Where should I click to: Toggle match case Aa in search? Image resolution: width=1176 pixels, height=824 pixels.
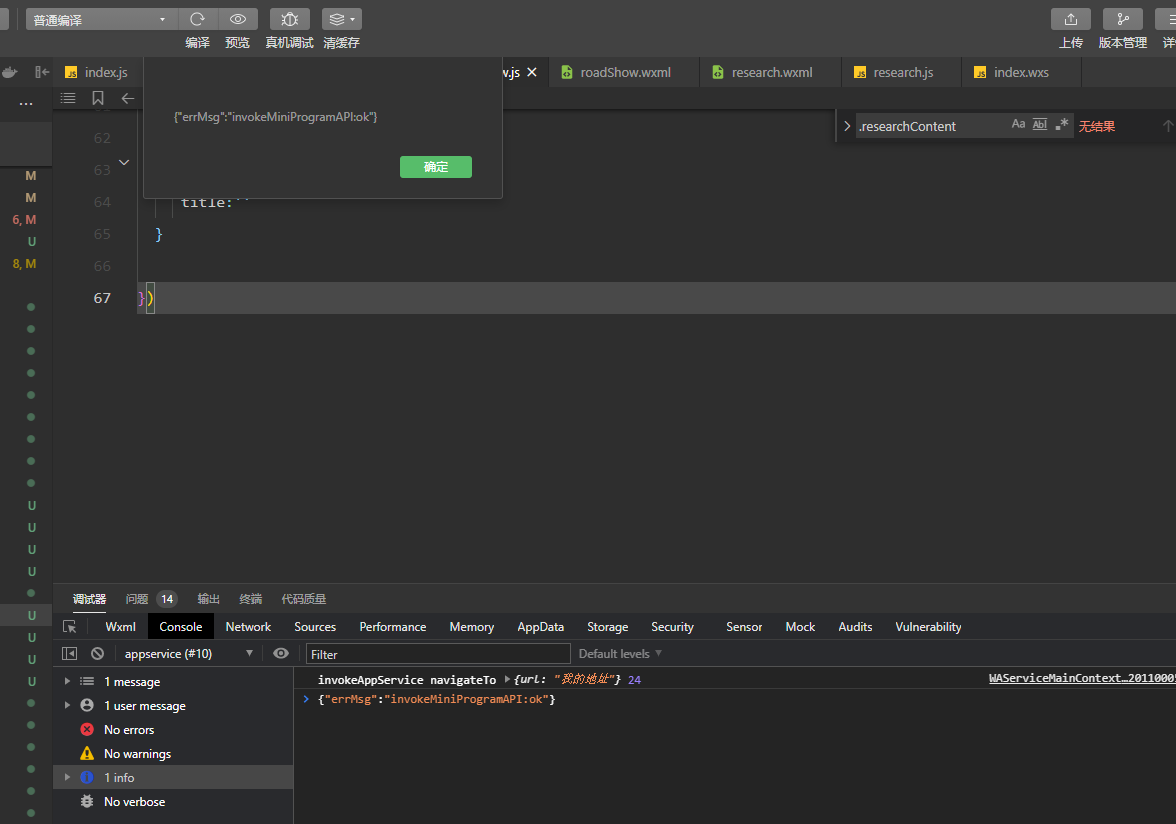click(x=1018, y=124)
